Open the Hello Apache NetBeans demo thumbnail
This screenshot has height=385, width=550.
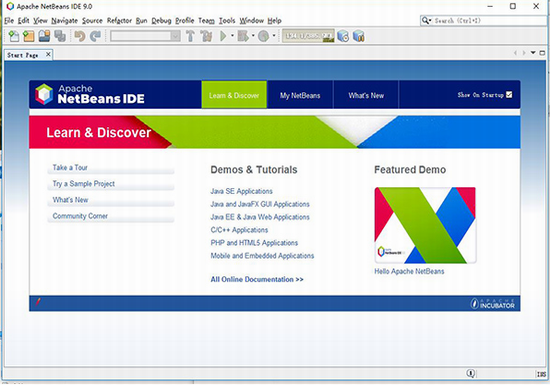coord(425,225)
